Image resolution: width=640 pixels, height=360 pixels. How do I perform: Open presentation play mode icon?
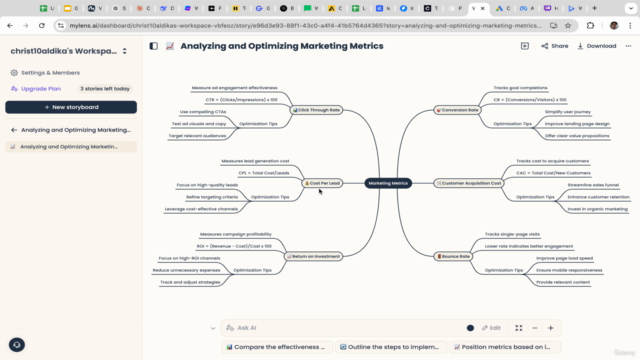(525, 46)
